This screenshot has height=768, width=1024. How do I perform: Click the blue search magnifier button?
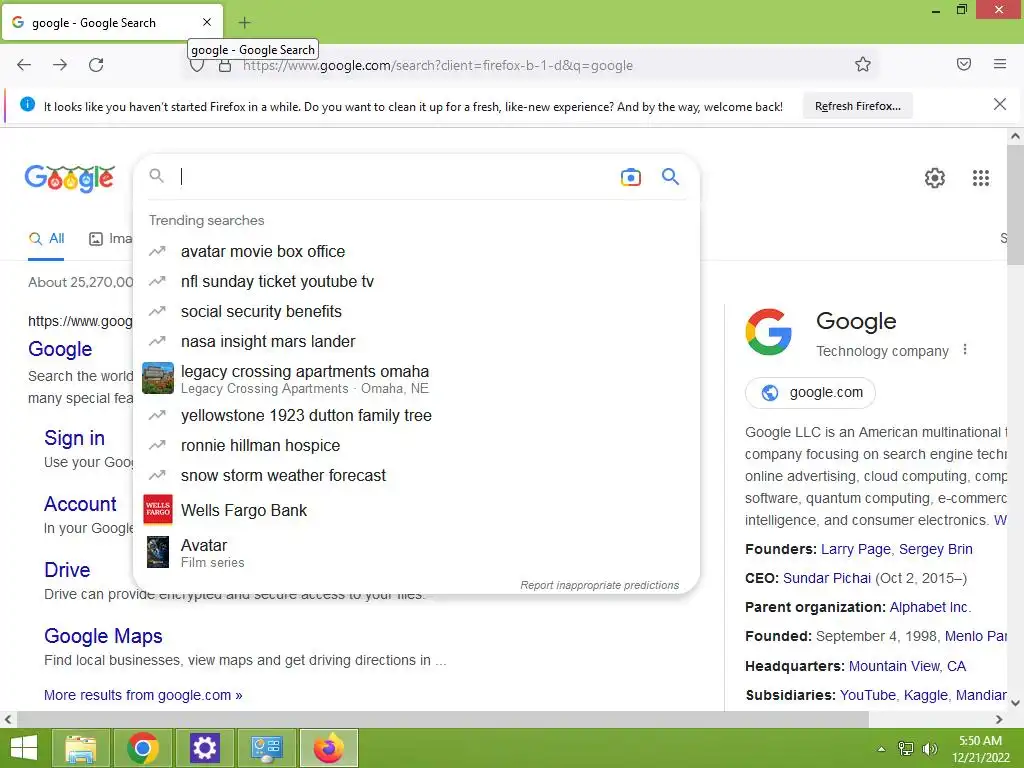coord(671,176)
